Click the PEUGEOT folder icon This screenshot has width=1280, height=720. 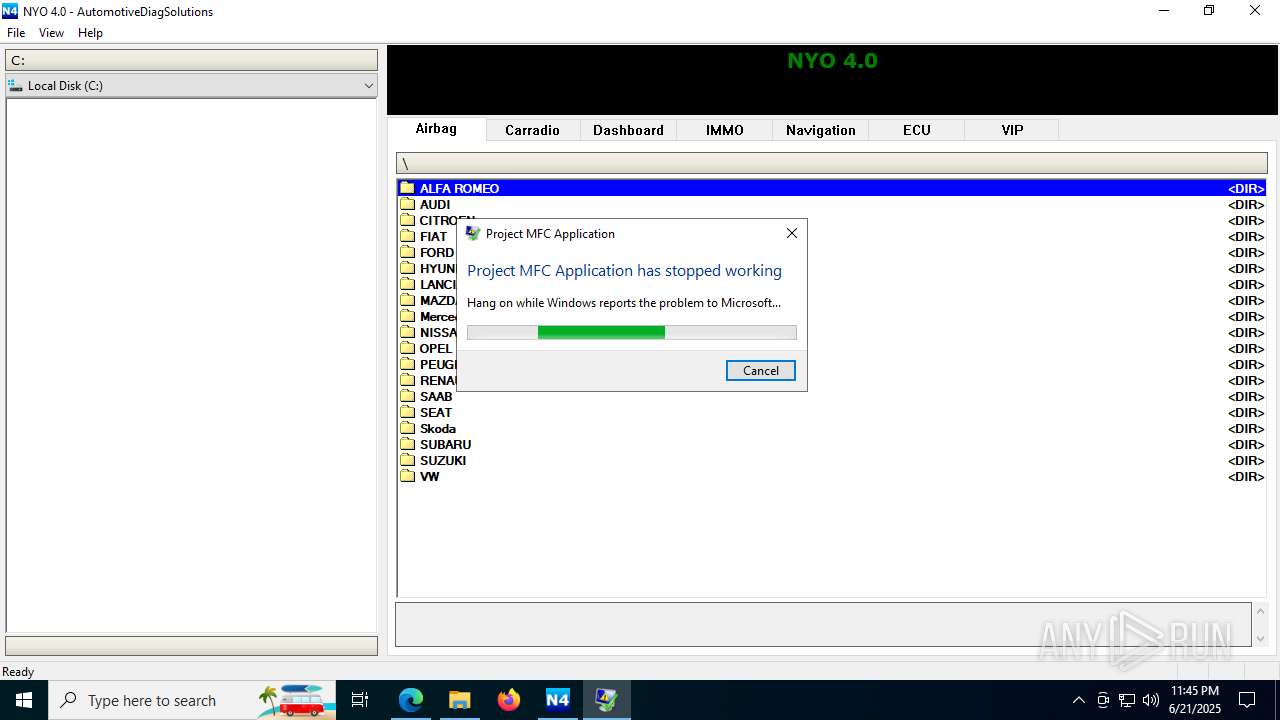point(407,364)
